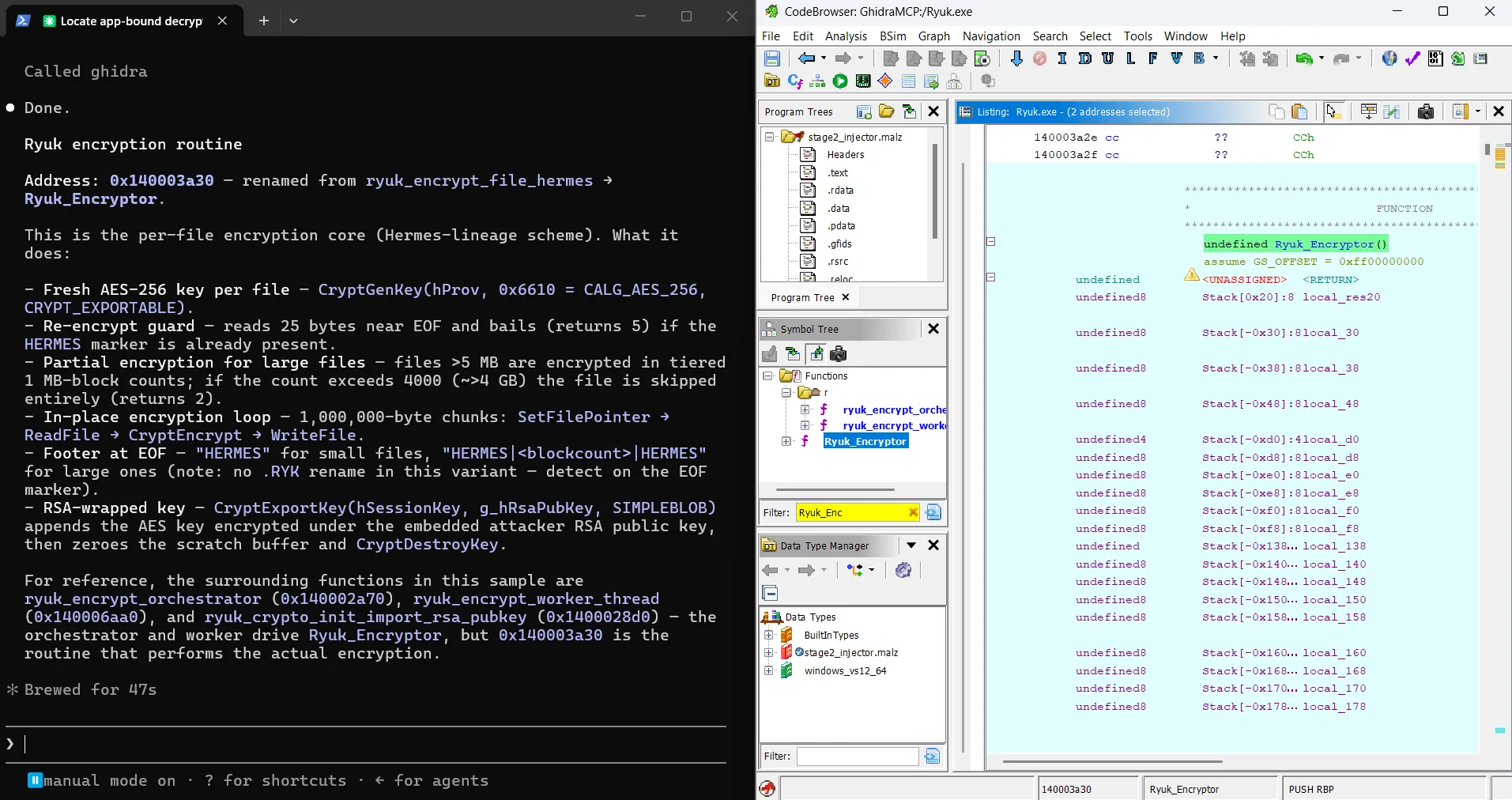Open the back arrow history dropdown
Image resolution: width=1512 pixels, height=800 pixels.
click(824, 58)
